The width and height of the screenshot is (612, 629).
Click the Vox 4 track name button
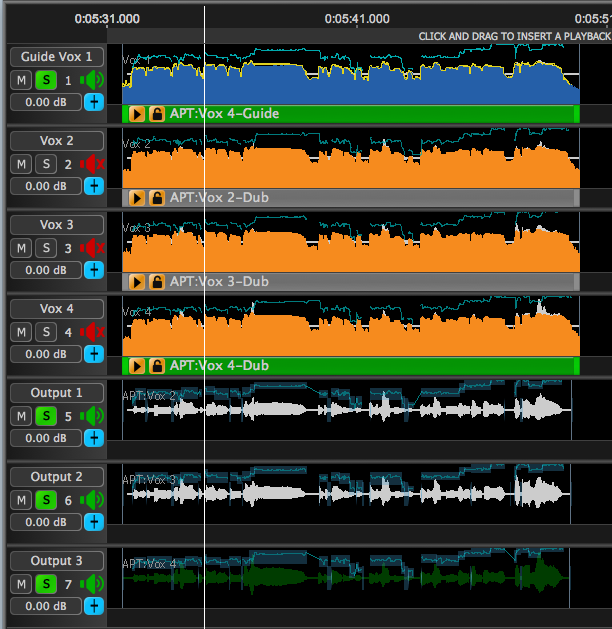(56, 309)
